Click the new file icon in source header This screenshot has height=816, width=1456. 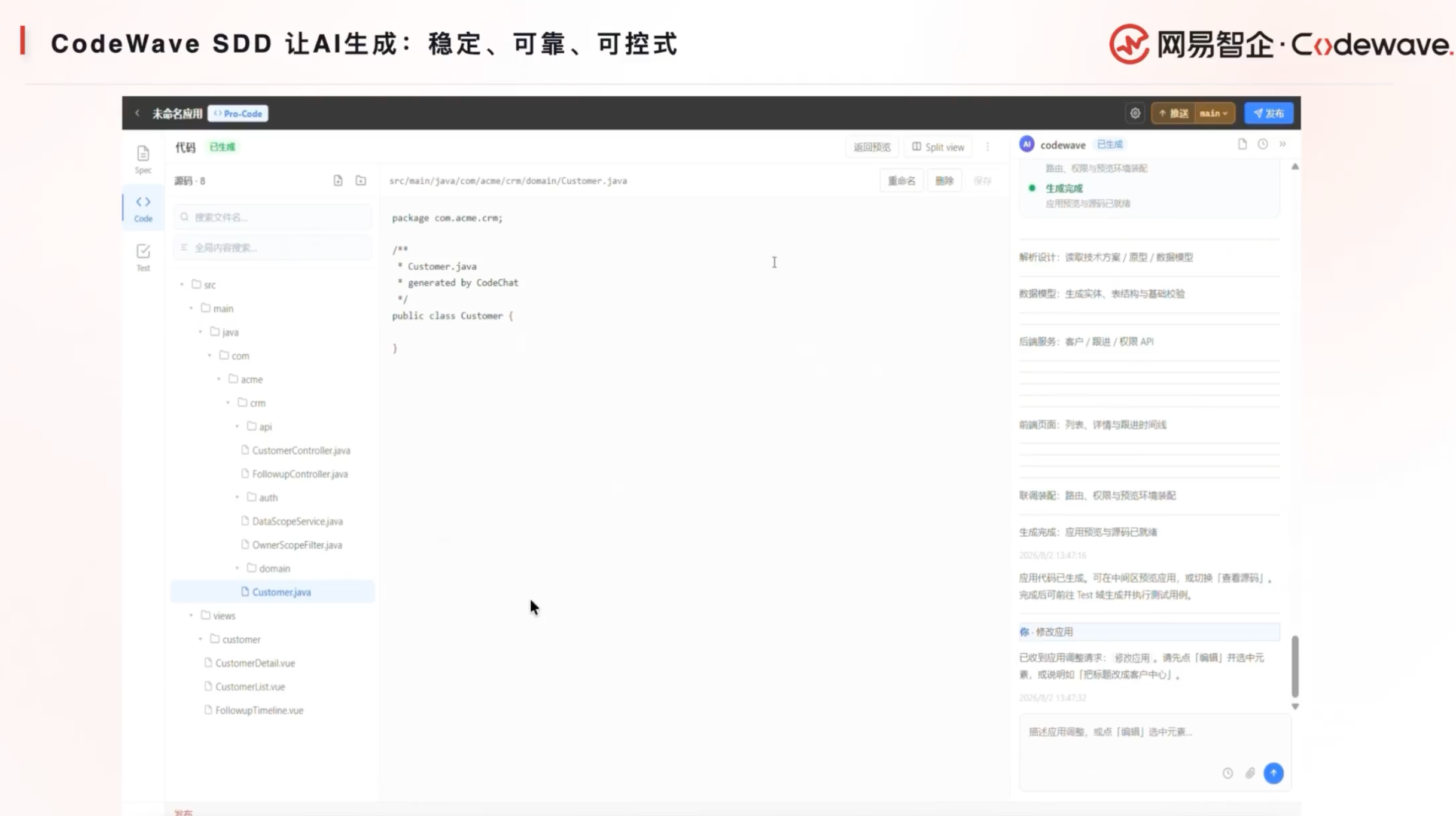(x=338, y=181)
